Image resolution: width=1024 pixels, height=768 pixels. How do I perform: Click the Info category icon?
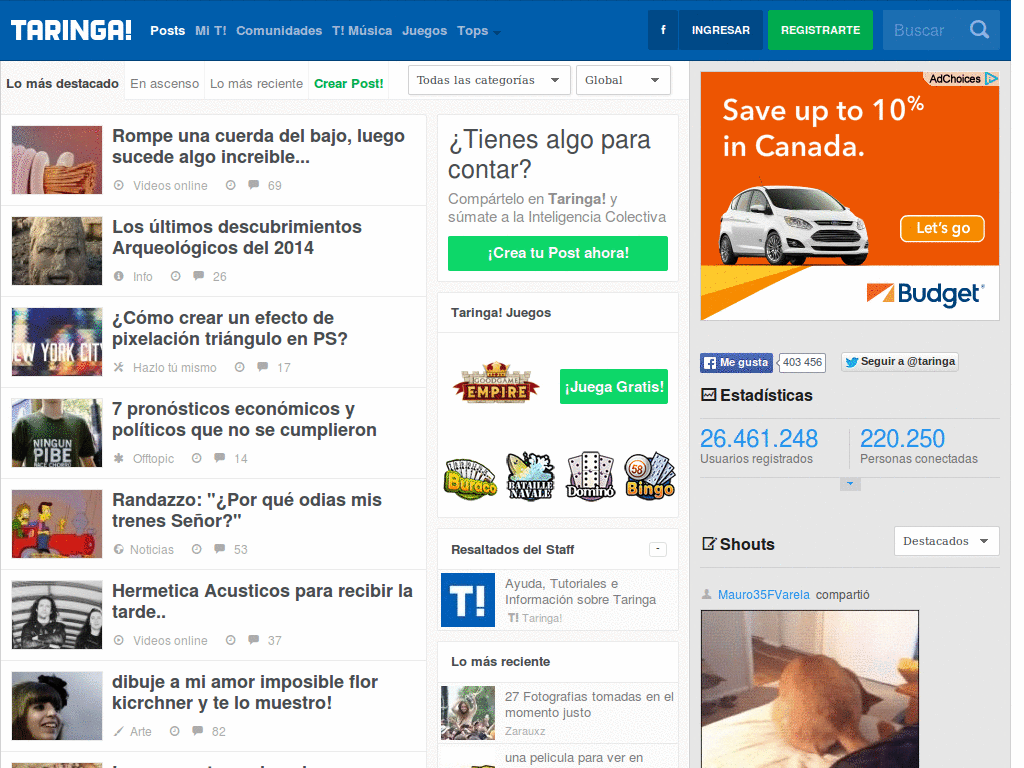(x=119, y=276)
